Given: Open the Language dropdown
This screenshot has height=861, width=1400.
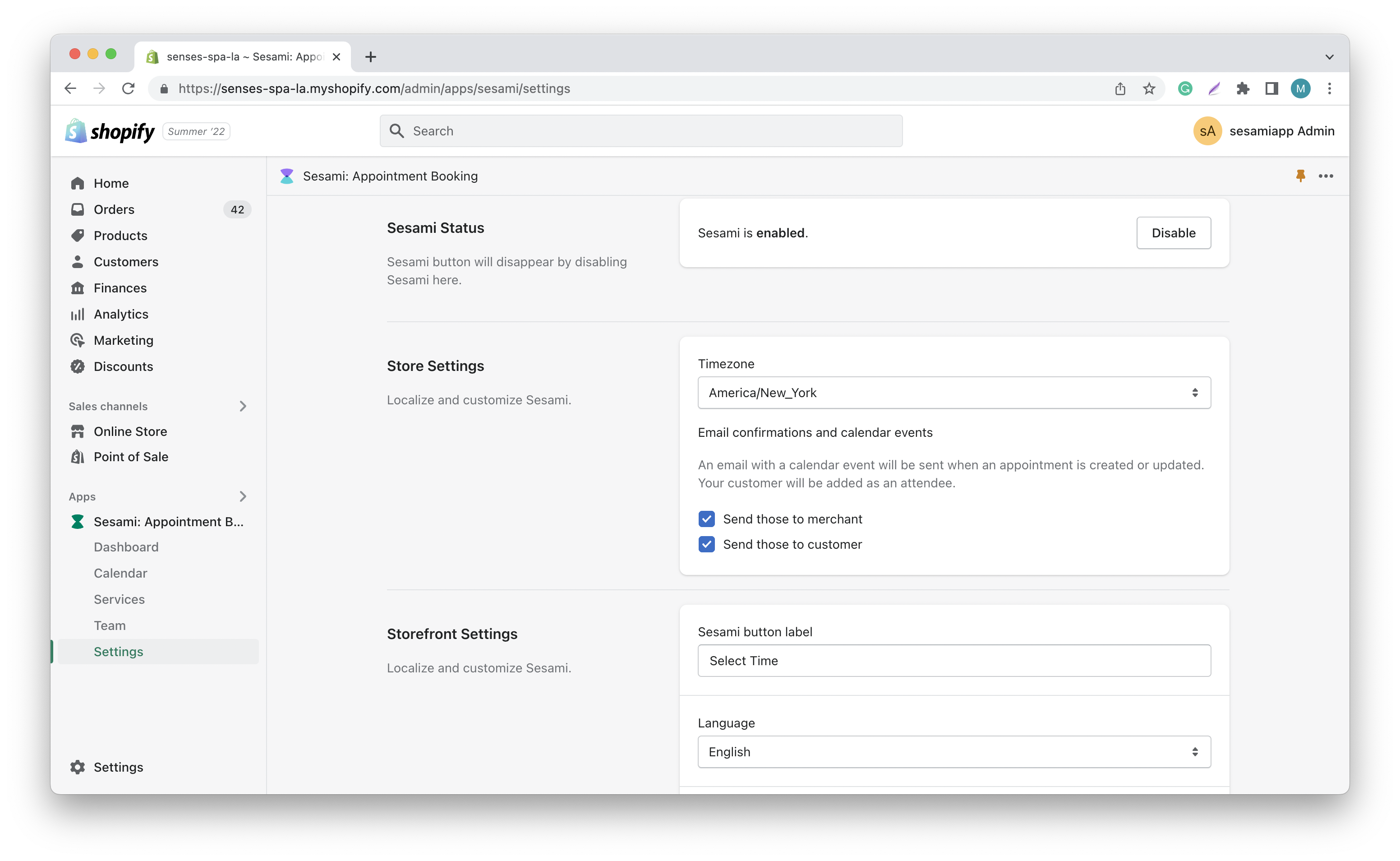Looking at the screenshot, I should (954, 752).
